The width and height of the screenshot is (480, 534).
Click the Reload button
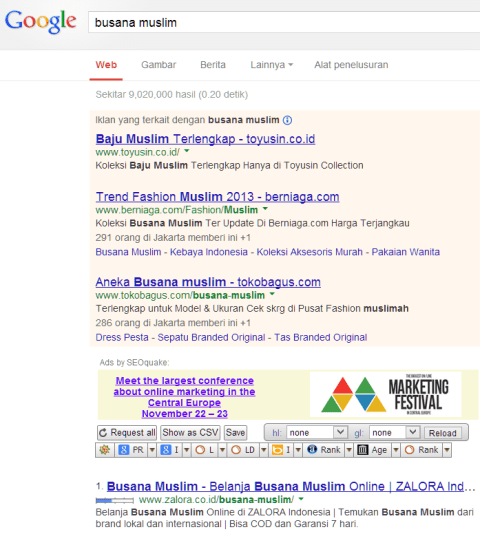click(443, 433)
